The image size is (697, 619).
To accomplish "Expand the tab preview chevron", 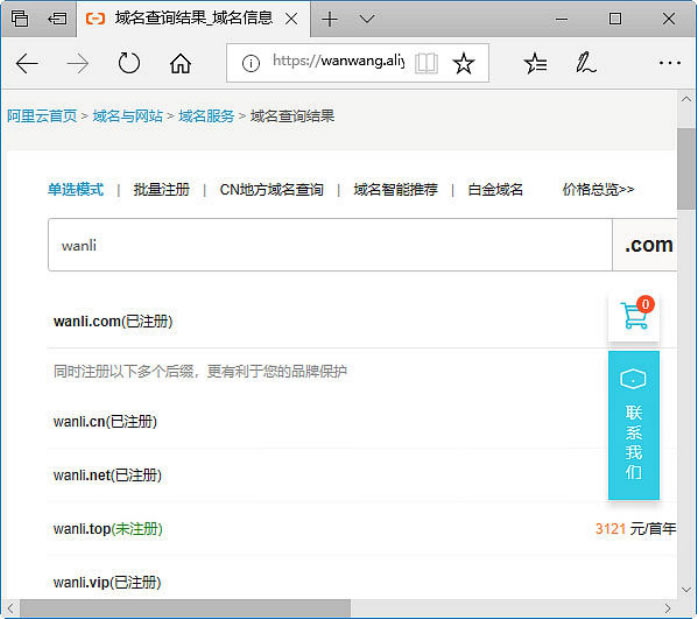I will point(367,19).
